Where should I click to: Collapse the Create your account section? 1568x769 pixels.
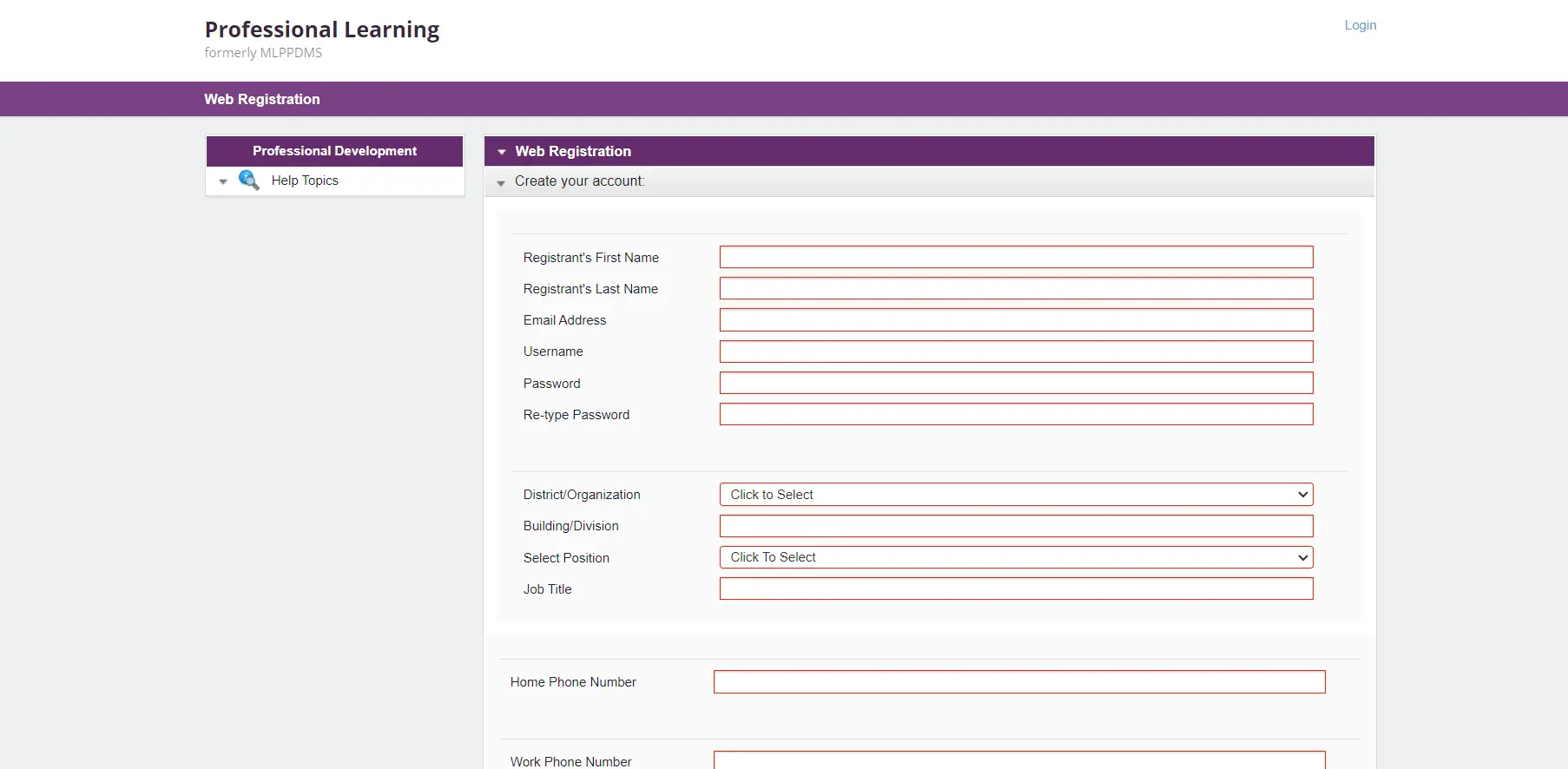point(501,183)
